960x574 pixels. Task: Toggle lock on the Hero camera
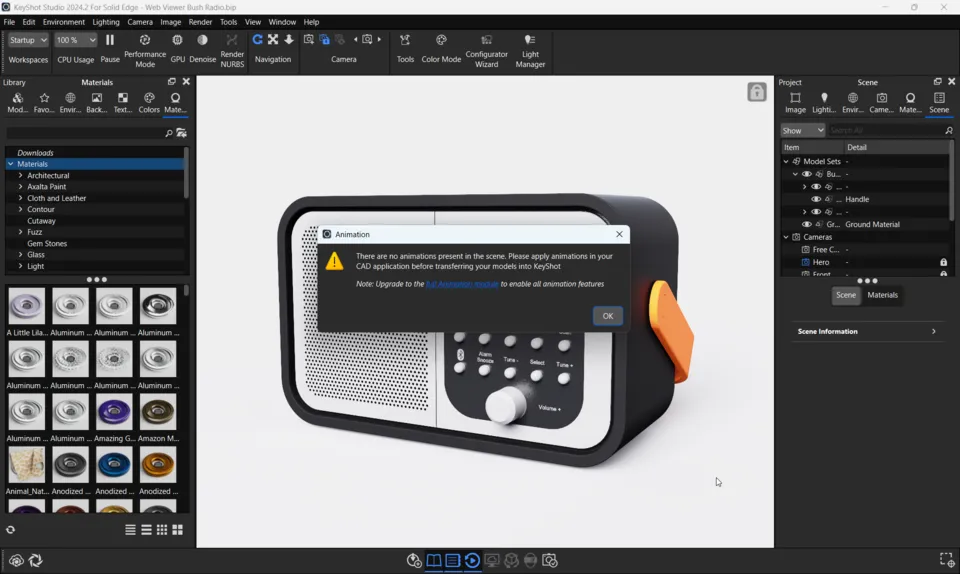coord(943,262)
